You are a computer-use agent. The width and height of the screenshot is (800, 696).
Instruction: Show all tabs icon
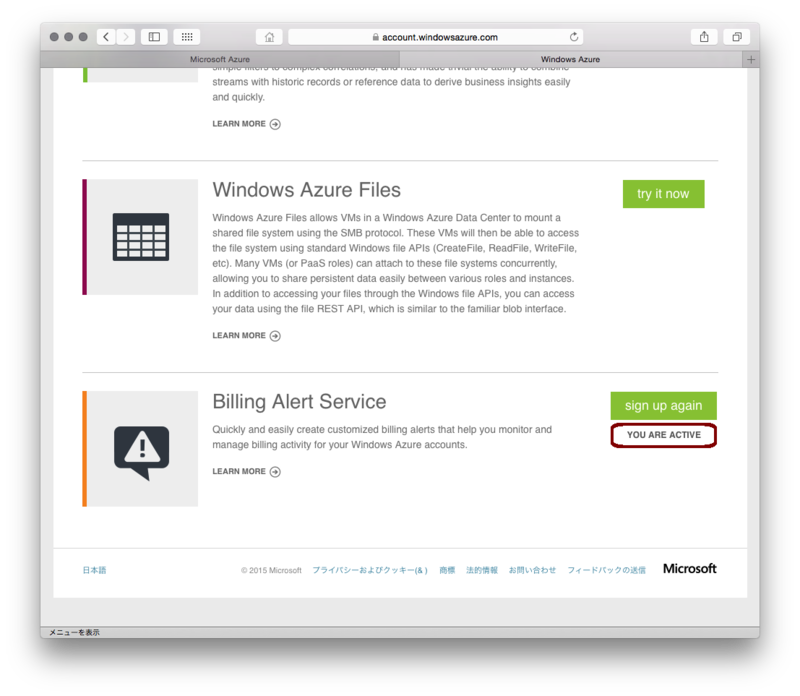click(737, 37)
